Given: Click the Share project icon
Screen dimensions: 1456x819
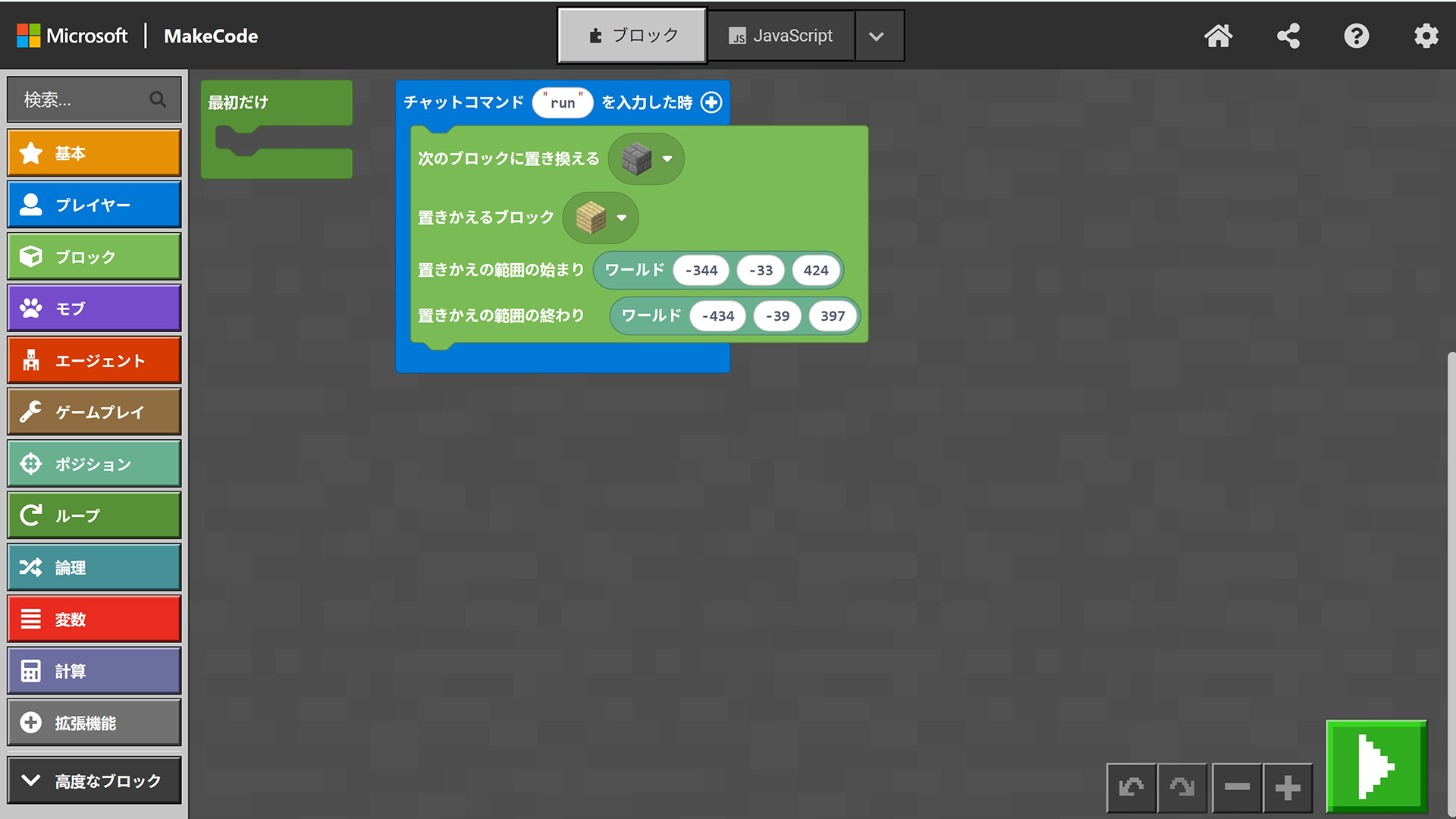Looking at the screenshot, I should [1288, 36].
